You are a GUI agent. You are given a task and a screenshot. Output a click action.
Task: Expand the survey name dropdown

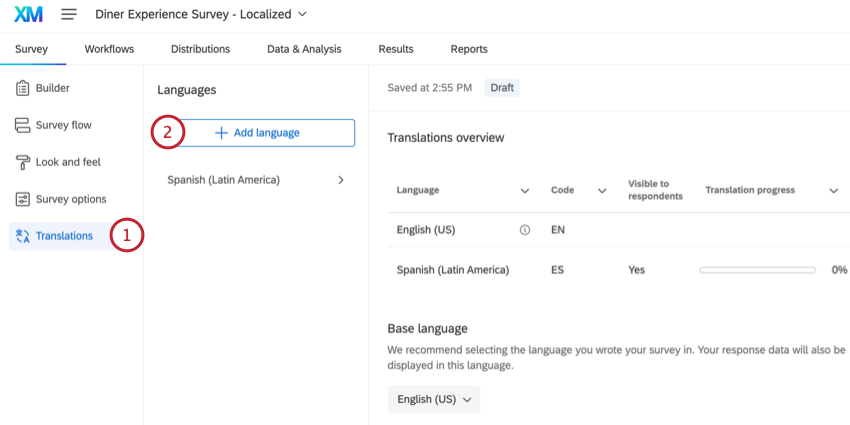click(x=302, y=15)
